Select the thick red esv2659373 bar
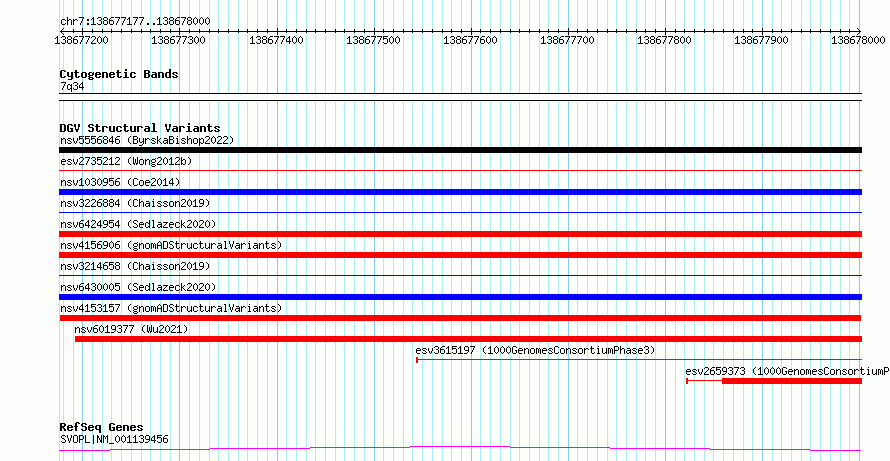This screenshot has width=890, height=461. [792, 381]
